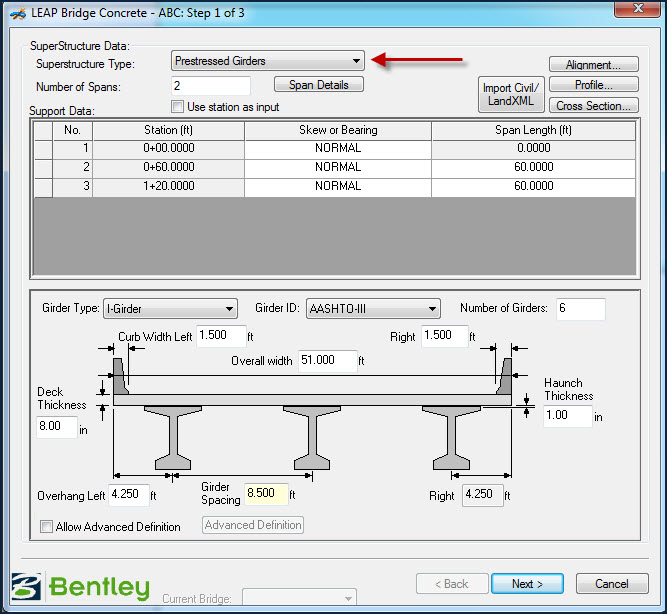Cancel the bridge wizard
Screen dimensions: 667x614
pyautogui.click(x=612, y=584)
